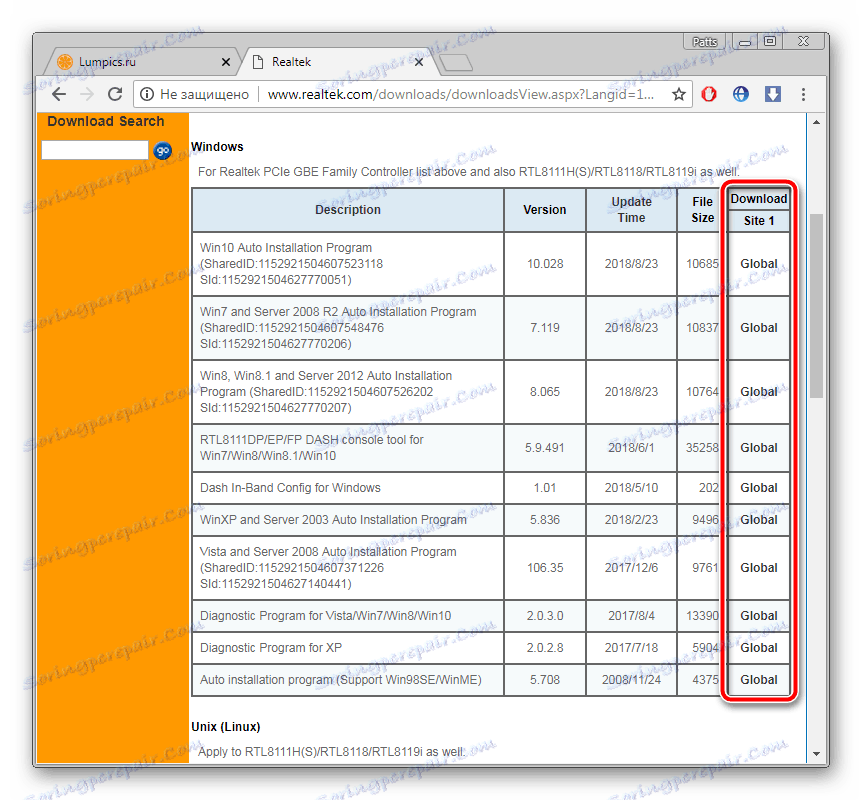Screen dimensions: 862x800
Task: Click Global for WinXP and Server 2003
Action: coord(759,520)
